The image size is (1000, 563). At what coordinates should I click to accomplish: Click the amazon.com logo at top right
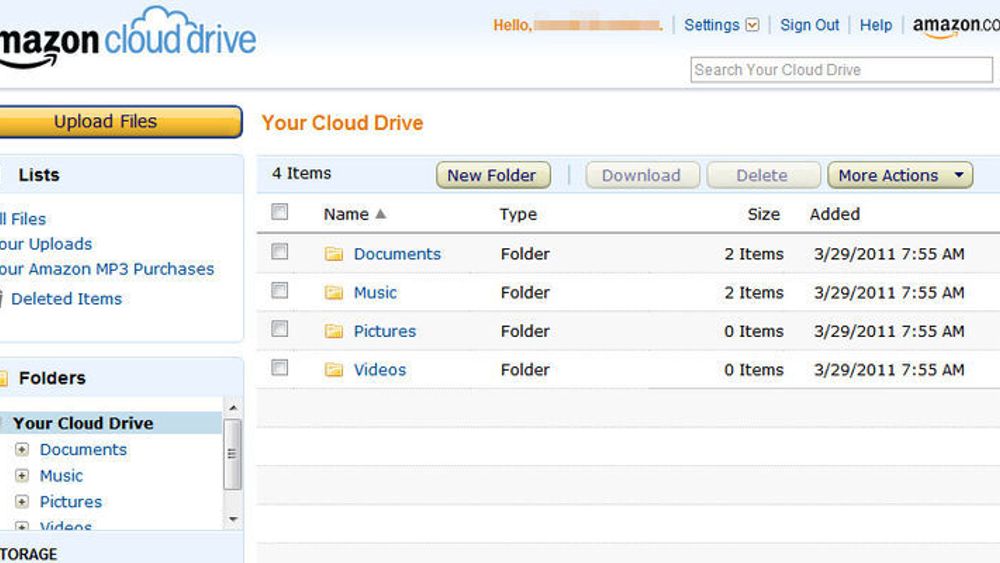[956, 26]
